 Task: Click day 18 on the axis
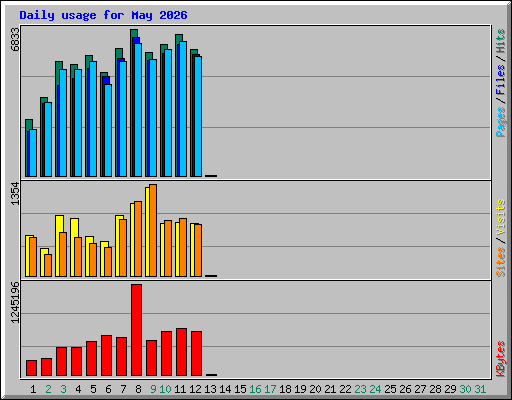(x=285, y=389)
